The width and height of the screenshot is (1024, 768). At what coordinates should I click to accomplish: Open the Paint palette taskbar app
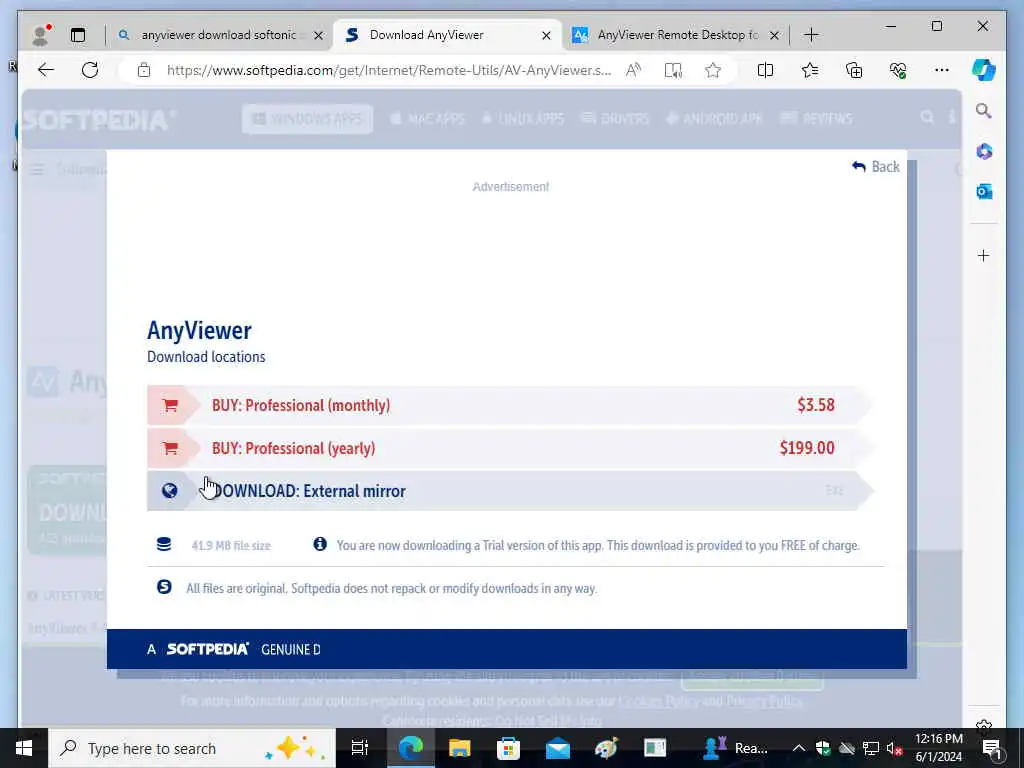tap(606, 748)
